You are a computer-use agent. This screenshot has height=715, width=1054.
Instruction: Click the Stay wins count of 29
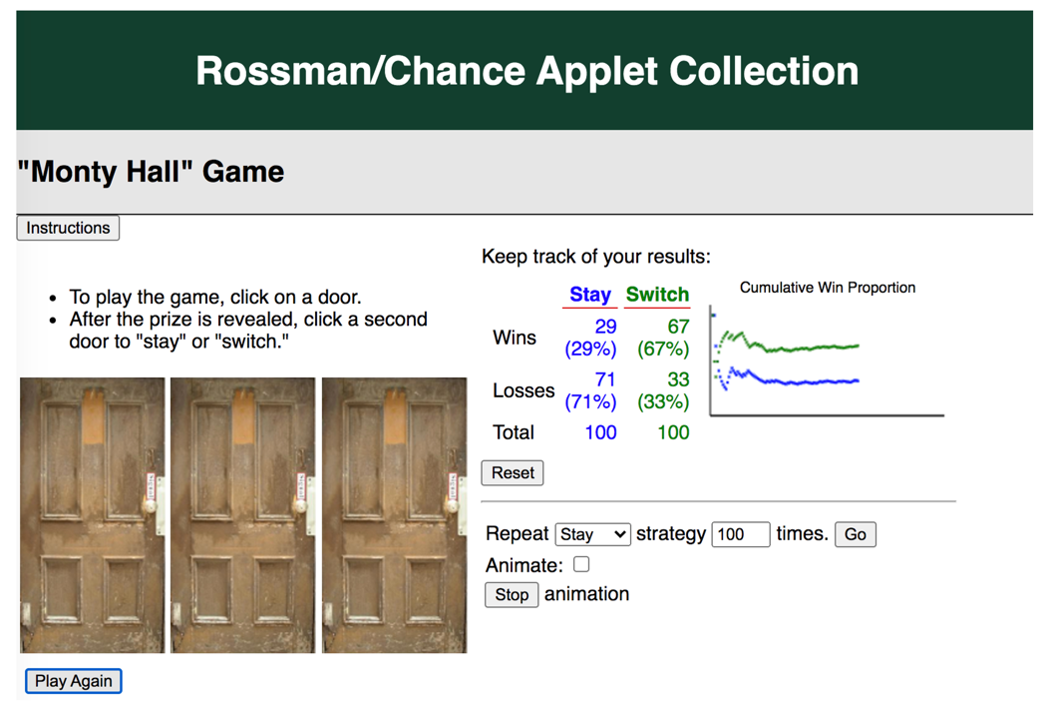[x=605, y=327]
